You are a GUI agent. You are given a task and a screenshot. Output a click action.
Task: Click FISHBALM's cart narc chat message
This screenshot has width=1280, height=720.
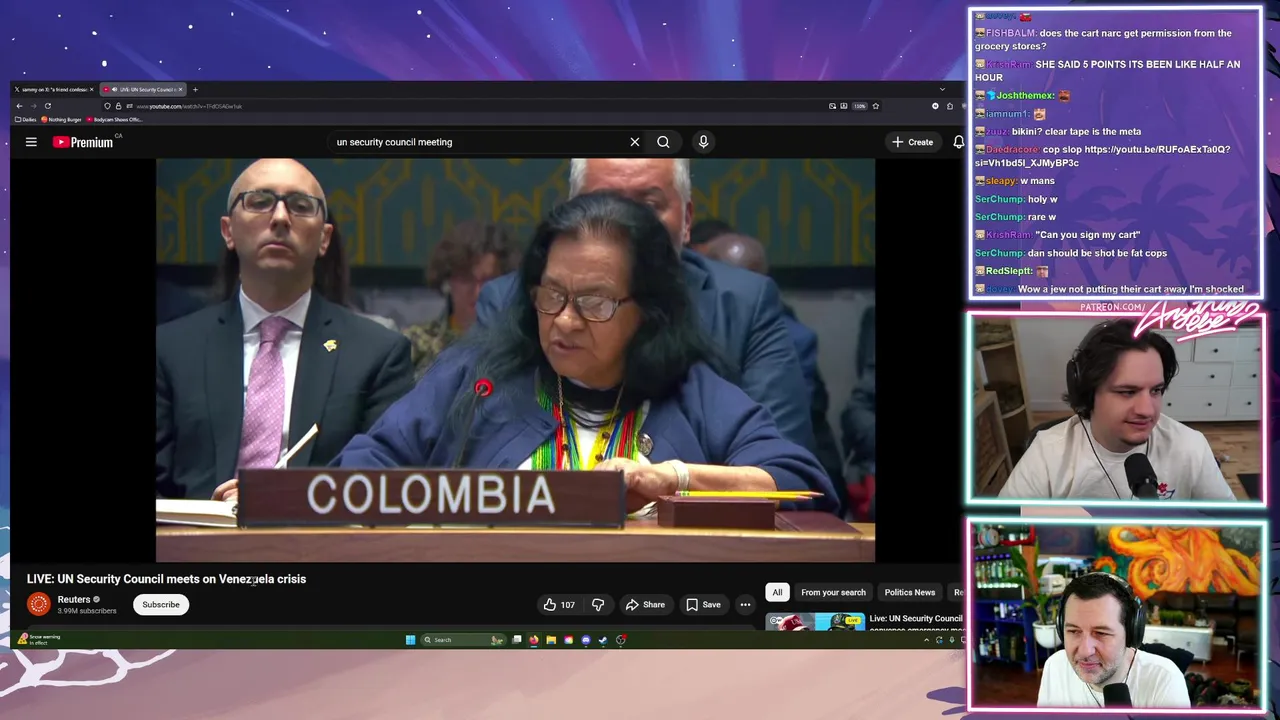pos(1104,40)
